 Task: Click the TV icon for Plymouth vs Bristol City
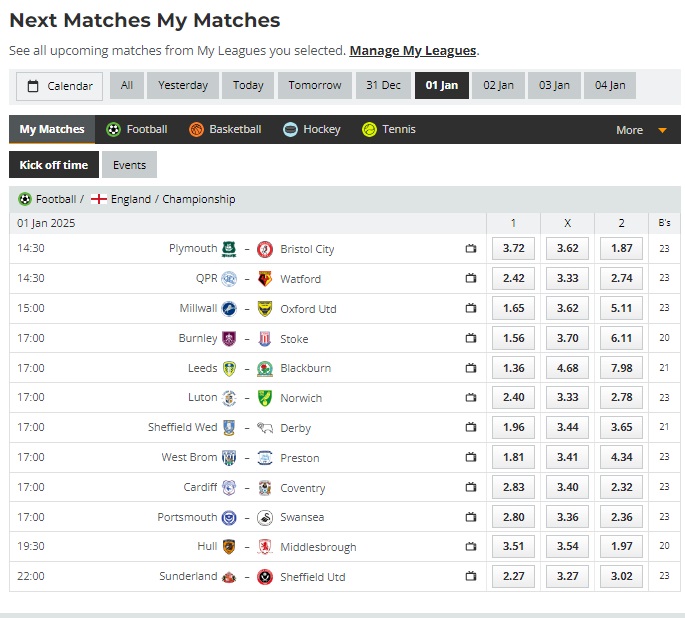471,249
